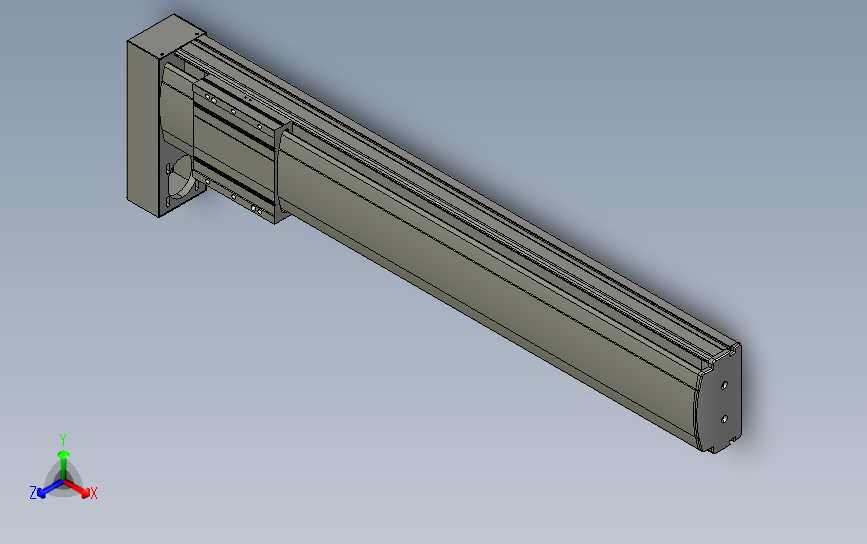Select the end cap with two screw holes
Screen dimensions: 867x544
[720, 400]
